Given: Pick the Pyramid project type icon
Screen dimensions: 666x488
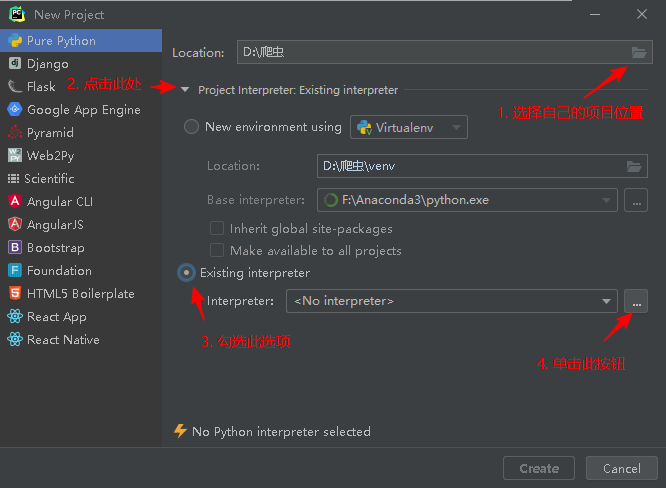Looking at the screenshot, I should point(15,133).
